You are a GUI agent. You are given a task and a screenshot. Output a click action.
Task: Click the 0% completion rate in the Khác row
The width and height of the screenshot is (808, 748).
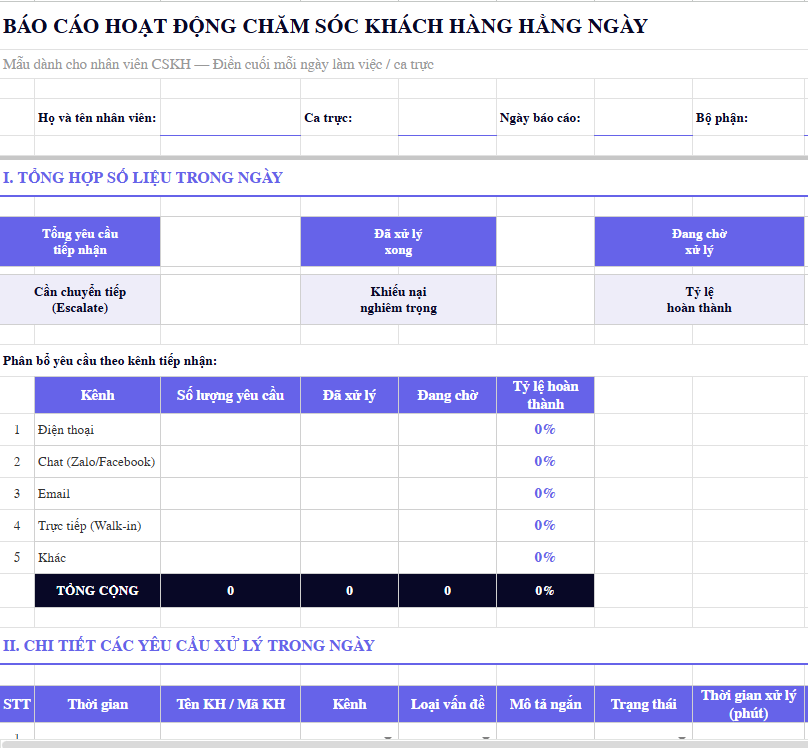545,558
